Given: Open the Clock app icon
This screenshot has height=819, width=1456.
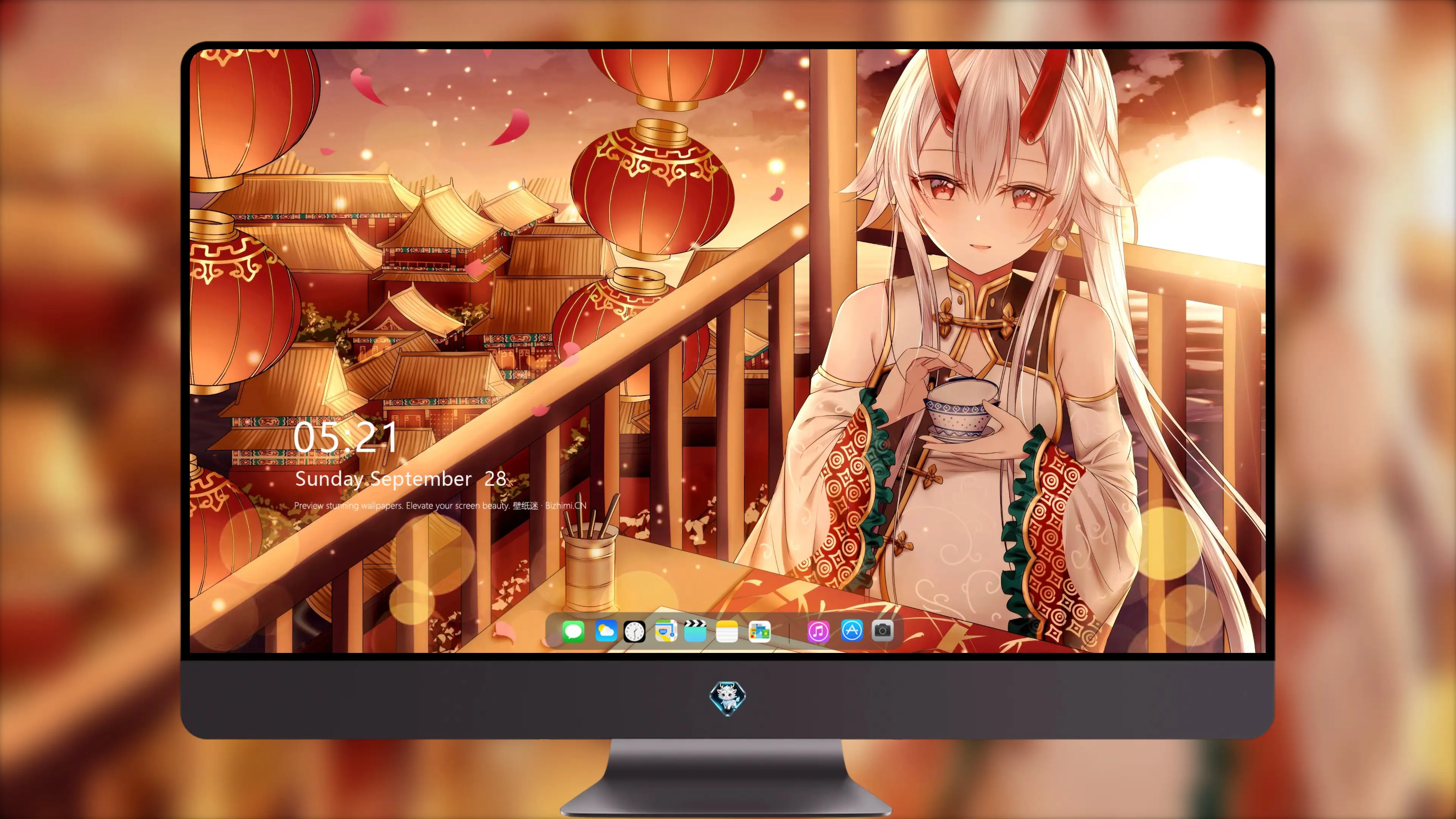Looking at the screenshot, I should click(x=634, y=631).
